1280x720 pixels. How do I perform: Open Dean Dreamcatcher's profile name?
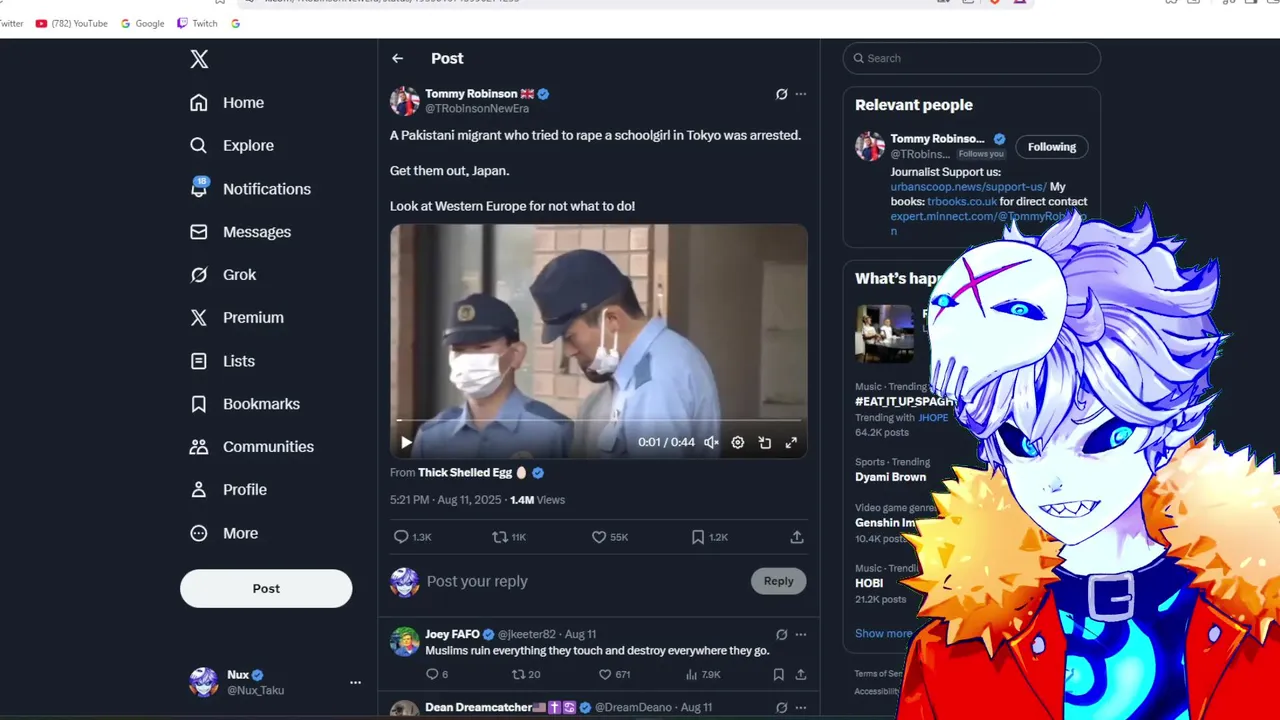point(478,707)
